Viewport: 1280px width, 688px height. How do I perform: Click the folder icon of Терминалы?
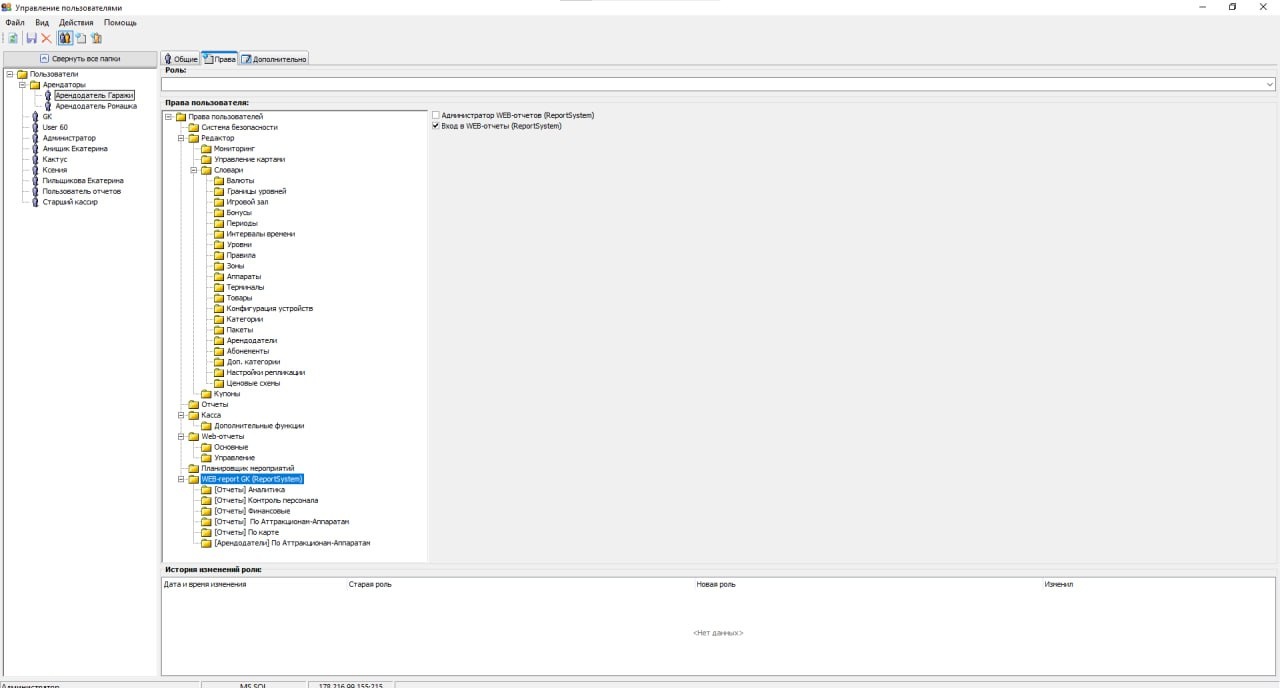coord(219,287)
